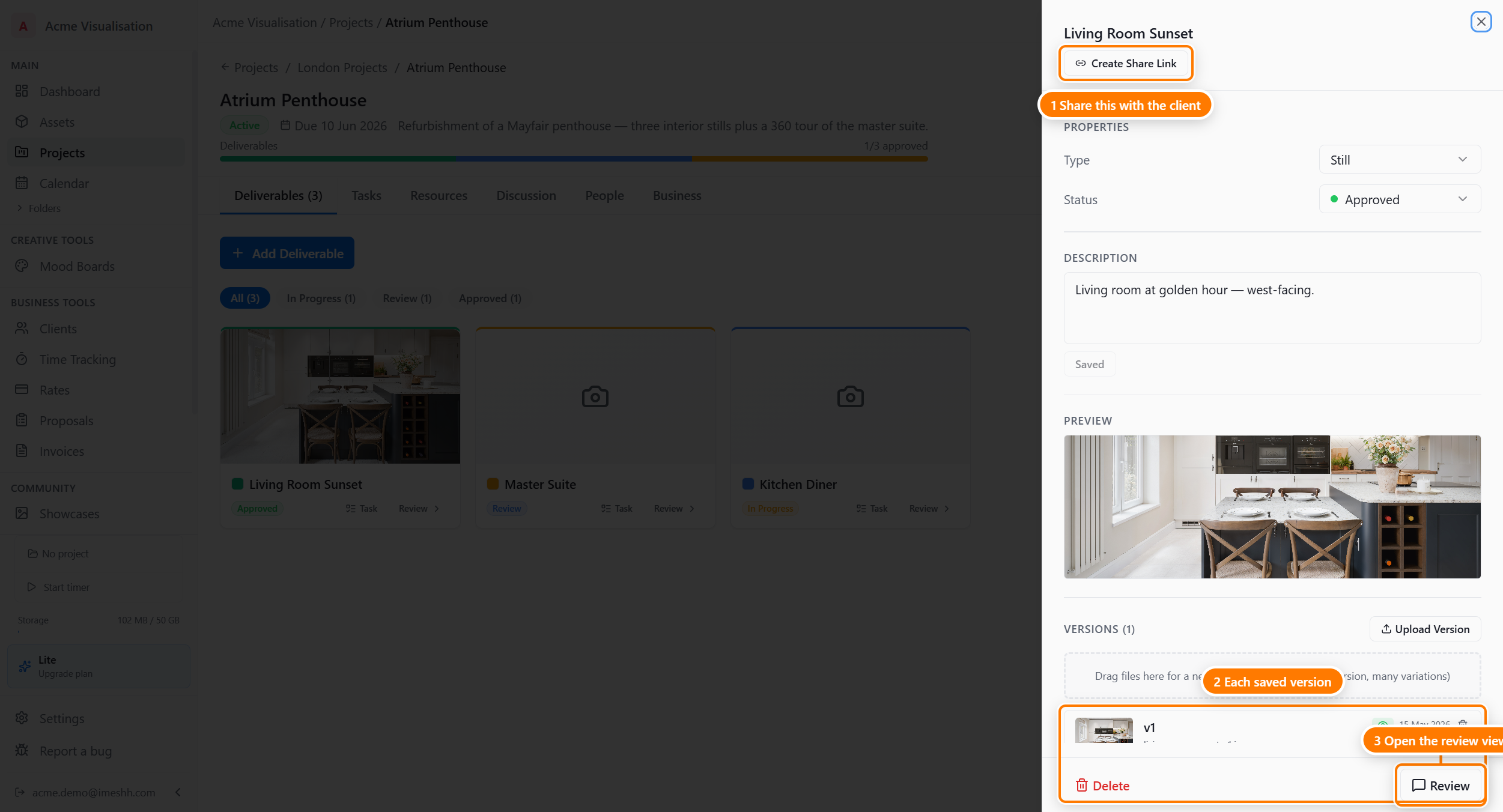This screenshot has height=812, width=1503.
Task: Click the Lite Upgrade plan card
Action: coord(99,666)
